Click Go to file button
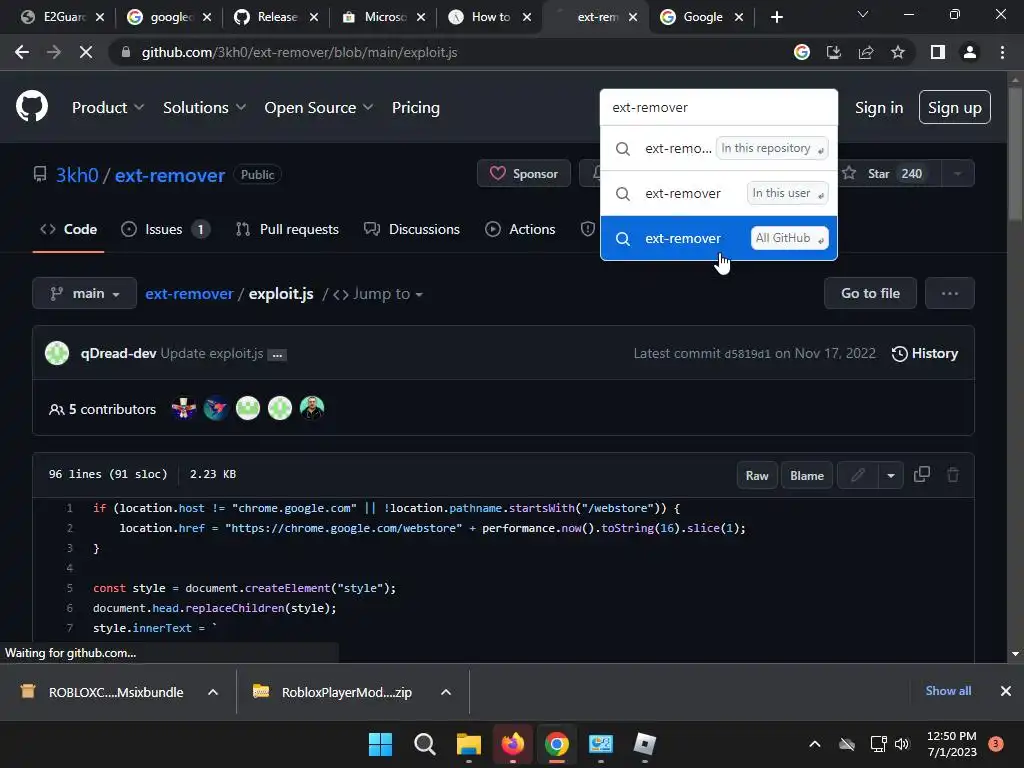 tap(870, 293)
